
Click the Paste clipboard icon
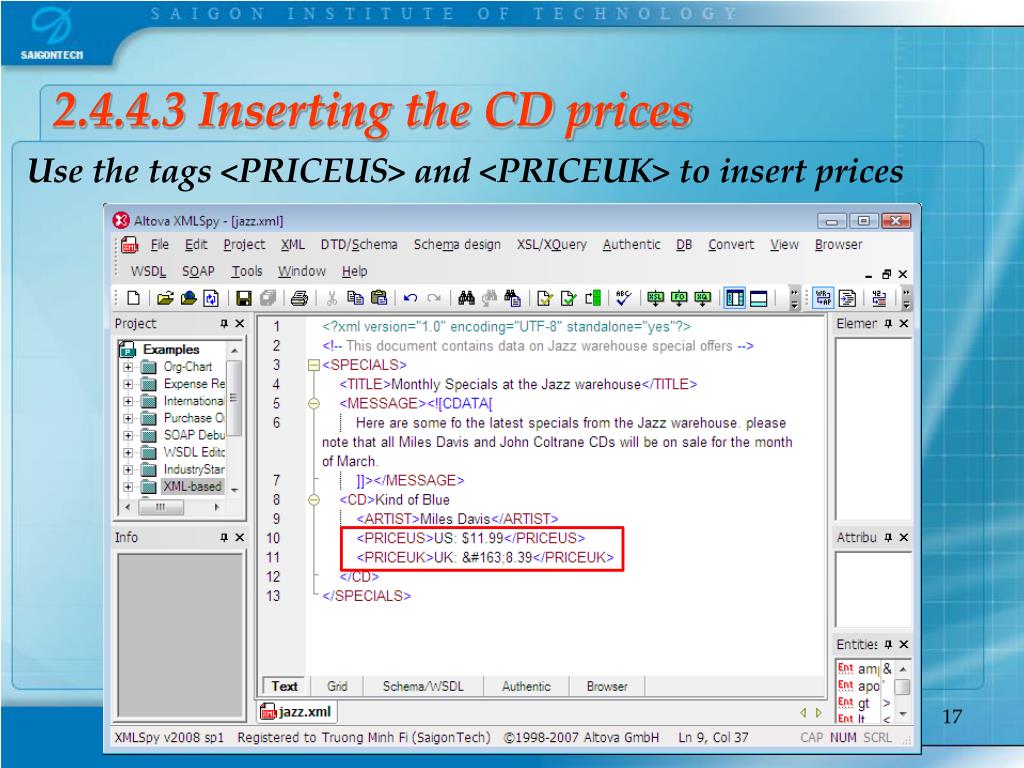click(x=379, y=298)
